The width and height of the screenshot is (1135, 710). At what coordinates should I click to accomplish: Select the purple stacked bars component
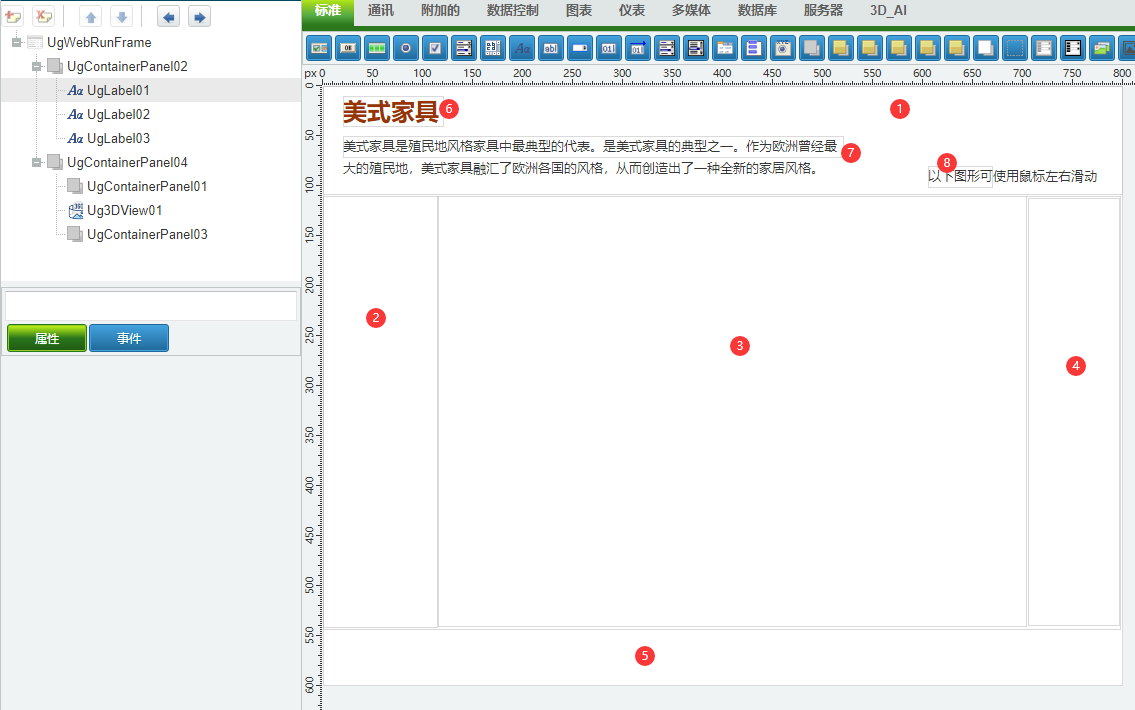[x=754, y=48]
